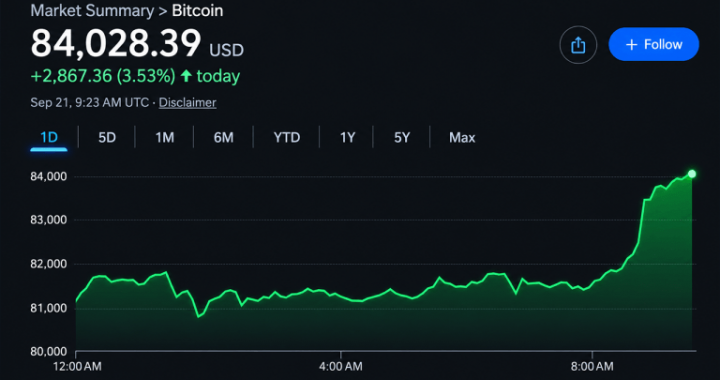Click the Sep 21, 9:23 AM UTC timestamp

pos(90,103)
